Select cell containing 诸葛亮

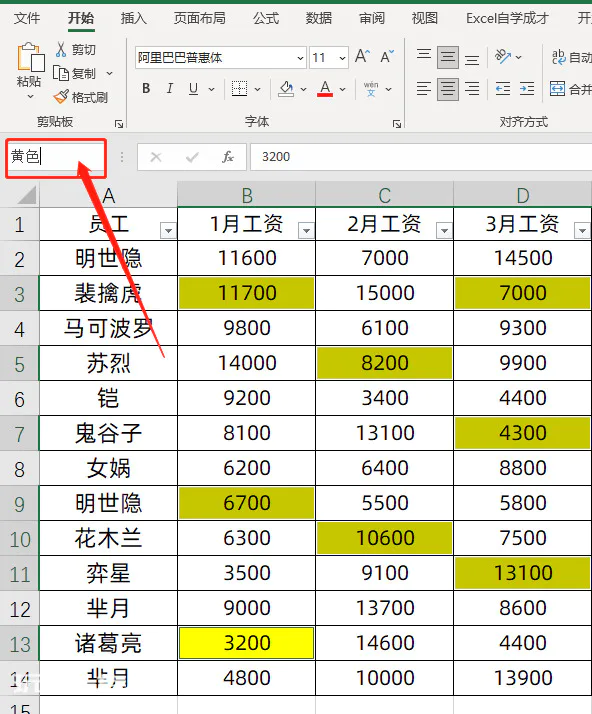coord(108,643)
